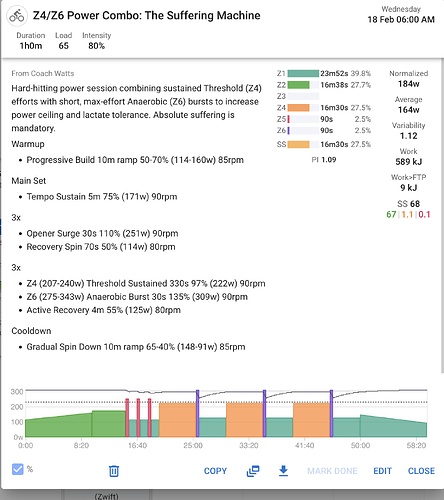Image resolution: width=444 pixels, height=500 pixels.
Task: Click the first purple Z6 burst marker
Action: (x=198, y=413)
